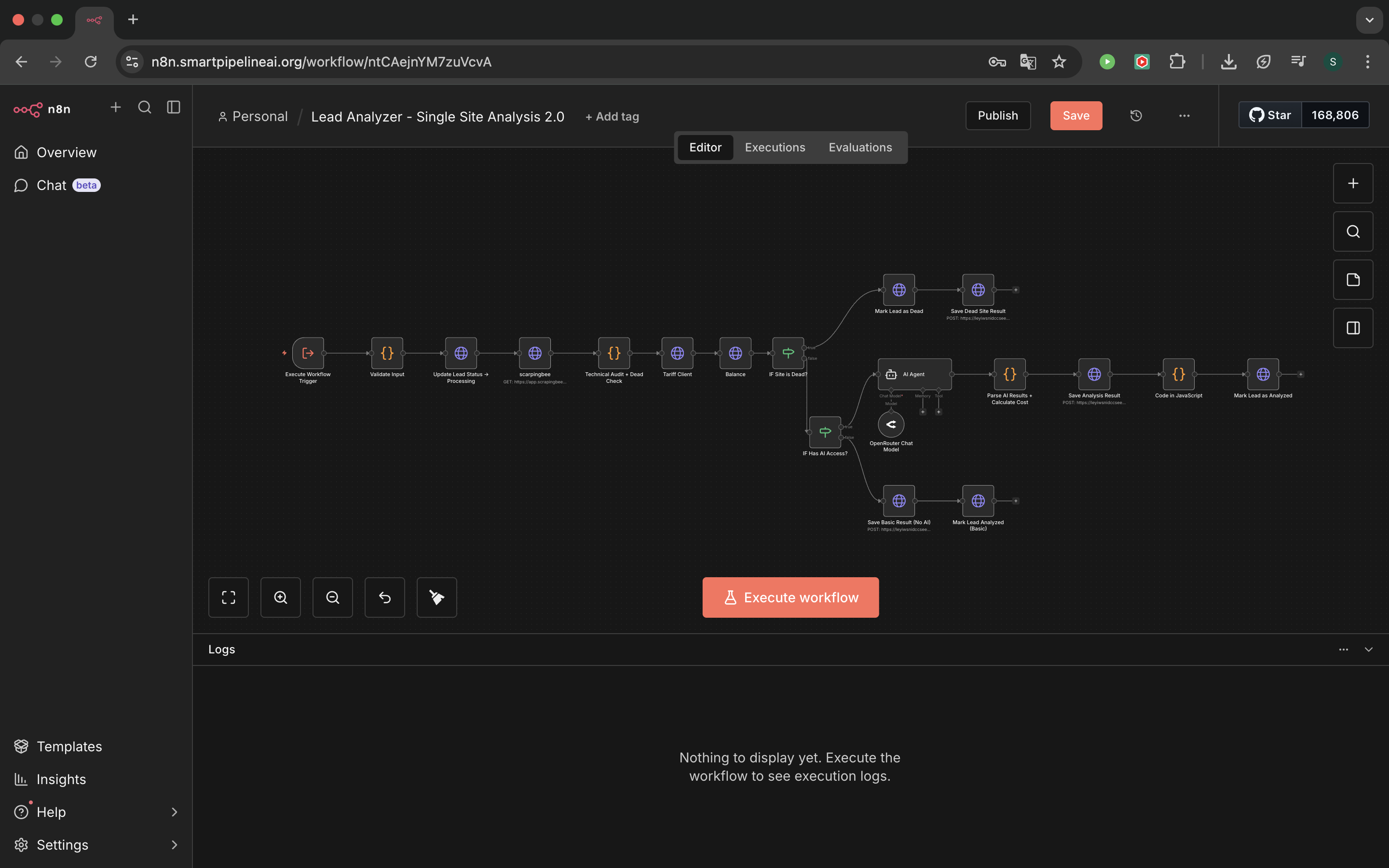The width and height of the screenshot is (1389, 868).
Task: Switch to the Executions tab
Action: (775, 148)
